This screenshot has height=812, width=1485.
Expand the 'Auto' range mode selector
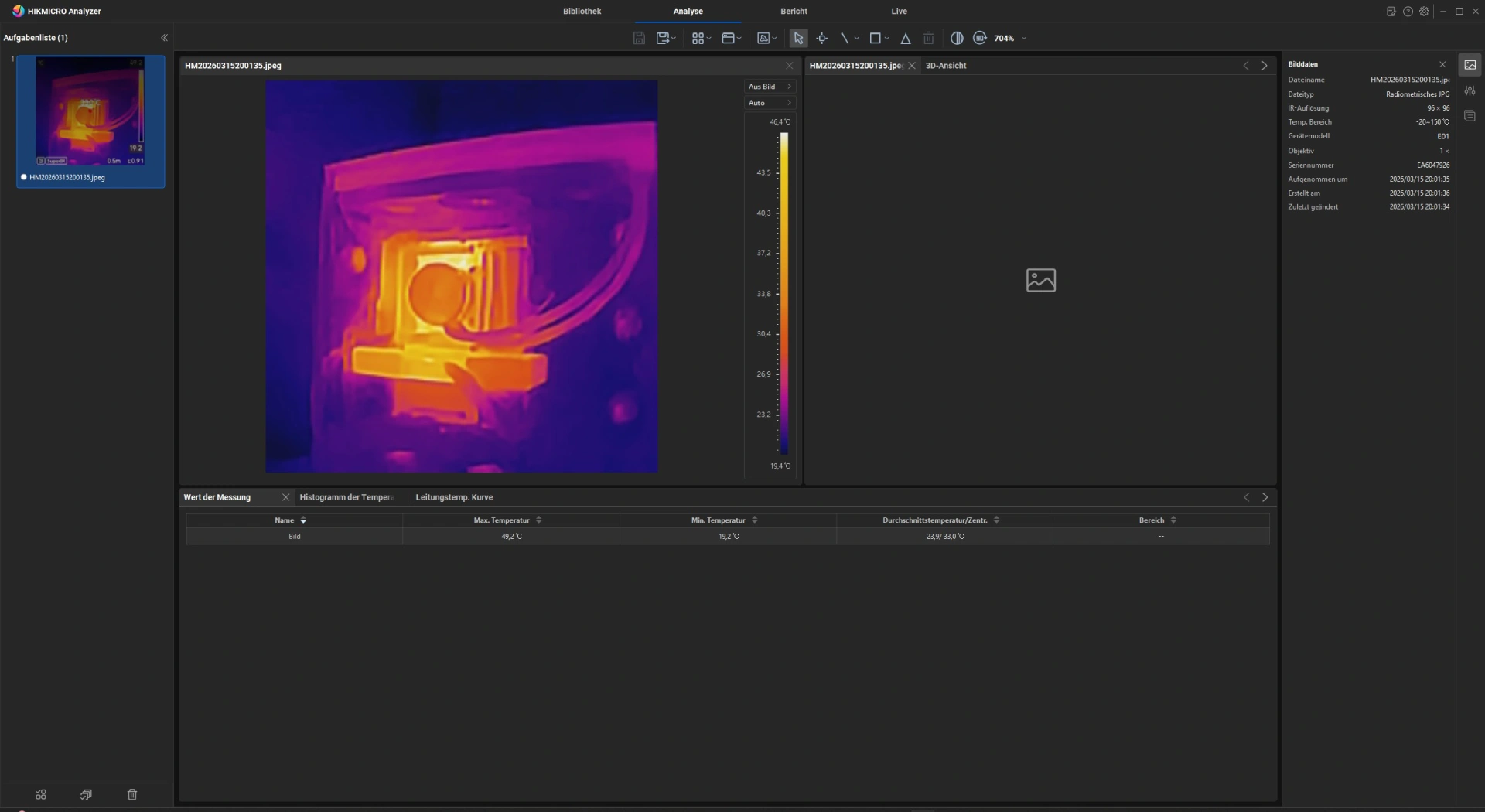(x=770, y=103)
